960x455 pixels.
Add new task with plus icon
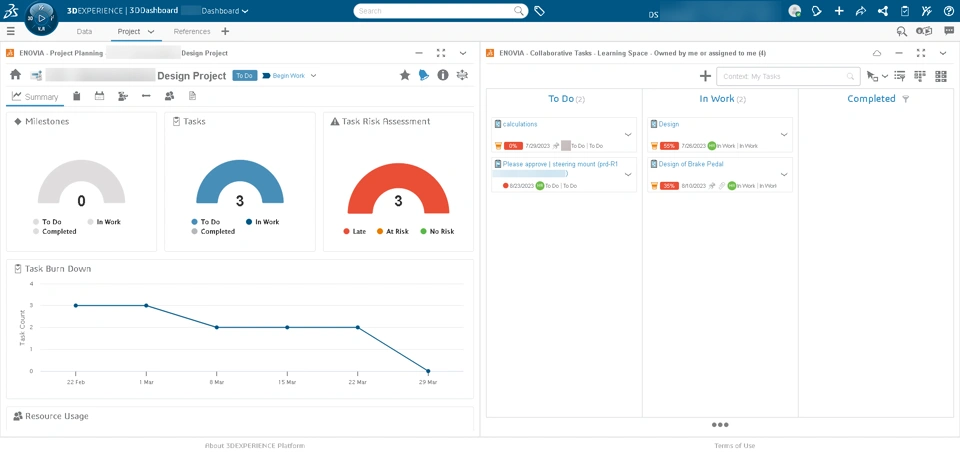point(705,76)
